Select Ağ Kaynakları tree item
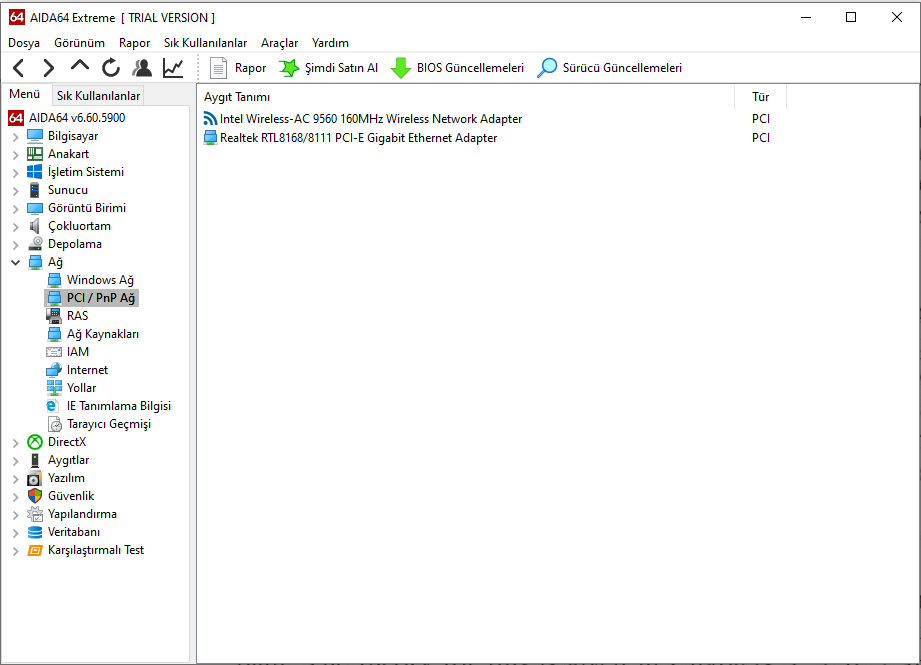The width and height of the screenshot is (921, 665). pyautogui.click(x=103, y=334)
